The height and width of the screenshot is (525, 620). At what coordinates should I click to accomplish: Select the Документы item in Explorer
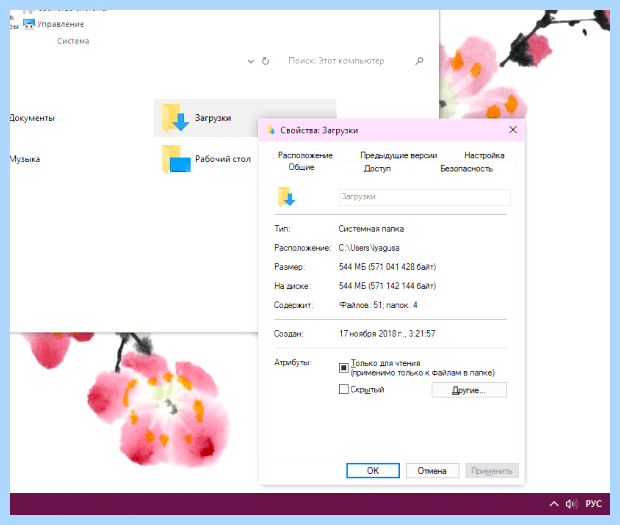[x=32, y=118]
